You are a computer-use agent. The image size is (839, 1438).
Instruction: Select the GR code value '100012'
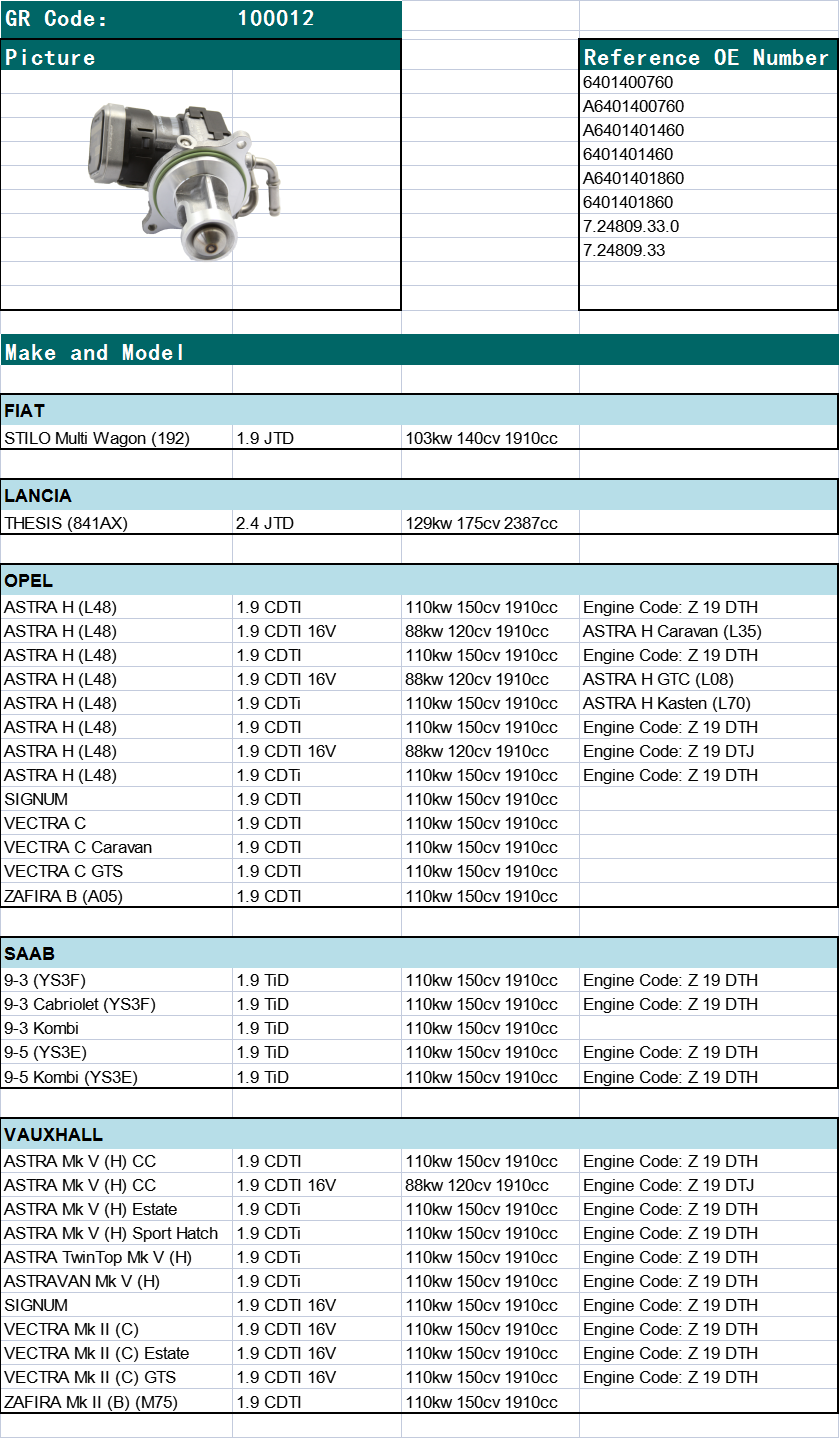click(x=276, y=19)
